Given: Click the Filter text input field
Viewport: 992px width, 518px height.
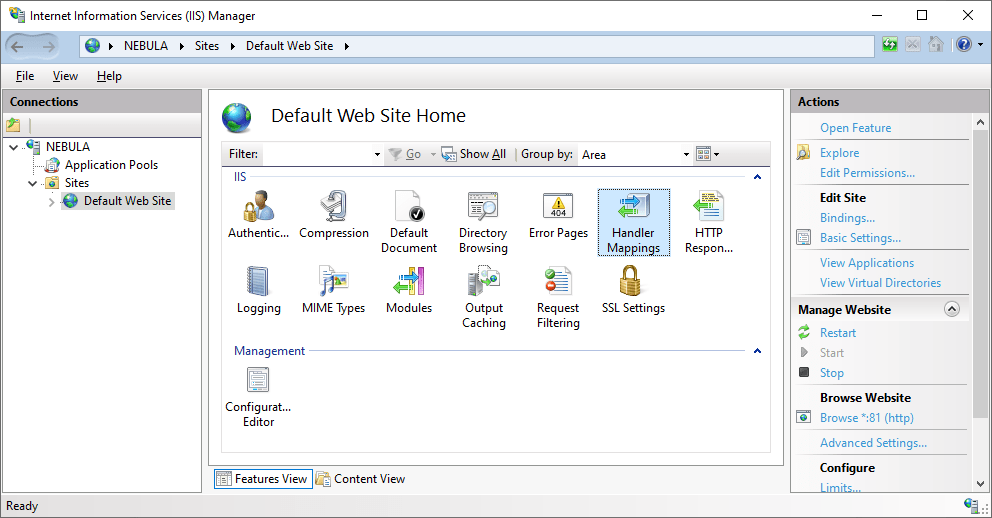Looking at the screenshot, I should coord(316,154).
